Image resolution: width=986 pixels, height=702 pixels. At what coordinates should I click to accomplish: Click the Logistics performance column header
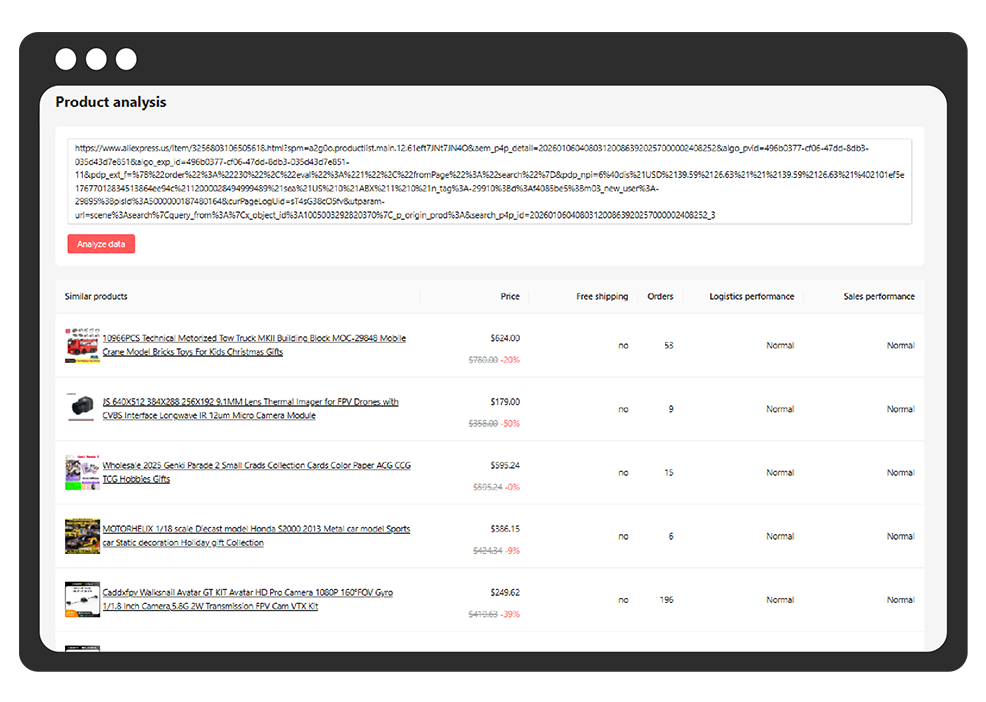coord(751,297)
